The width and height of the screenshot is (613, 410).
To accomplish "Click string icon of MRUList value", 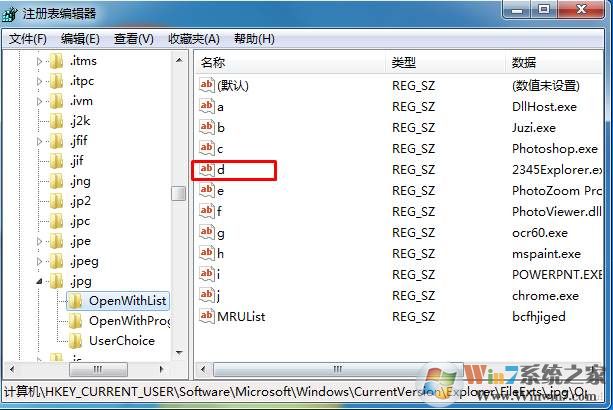I will click(206, 316).
